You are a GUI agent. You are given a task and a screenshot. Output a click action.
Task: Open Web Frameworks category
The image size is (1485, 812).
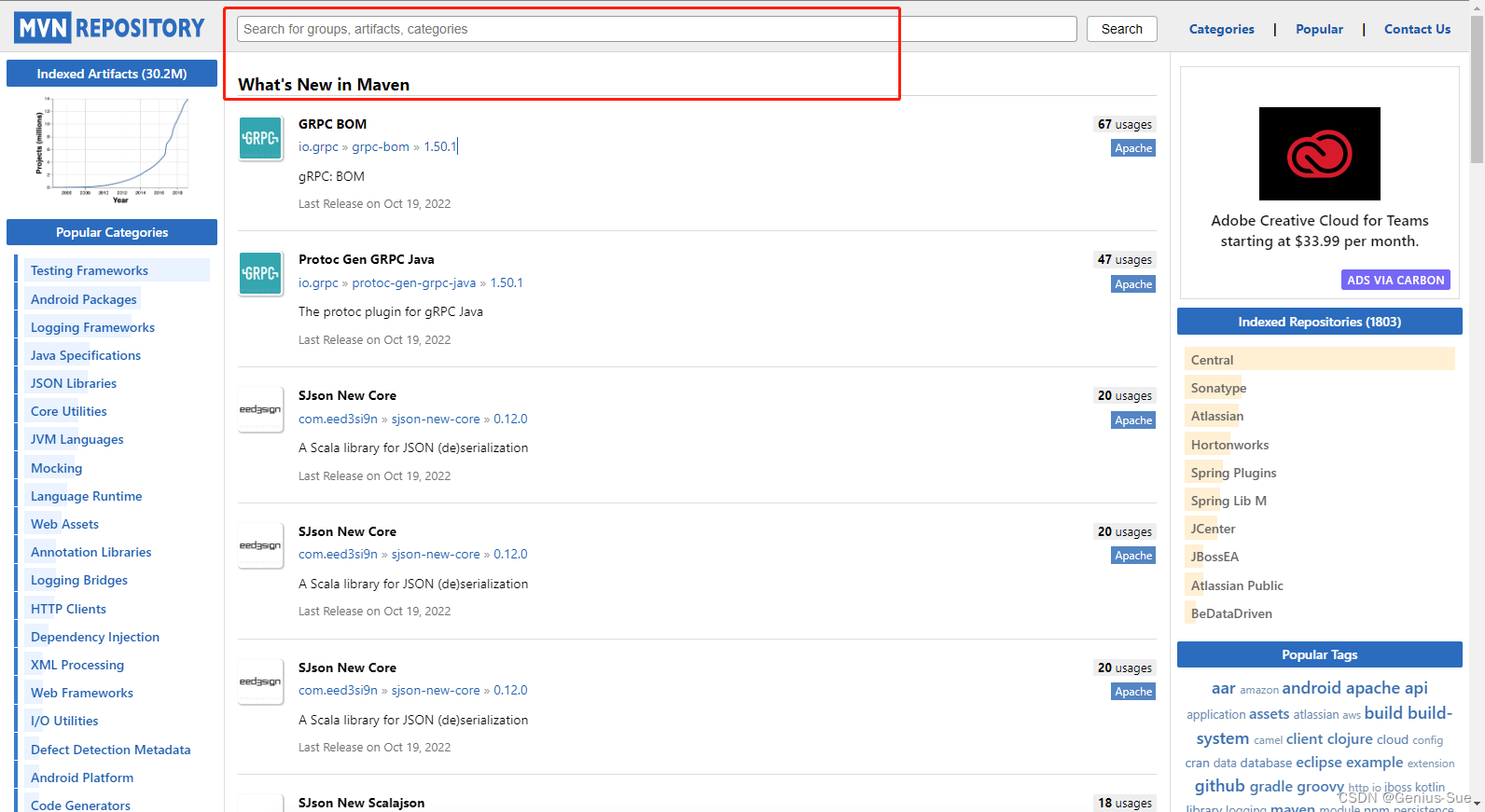82,693
